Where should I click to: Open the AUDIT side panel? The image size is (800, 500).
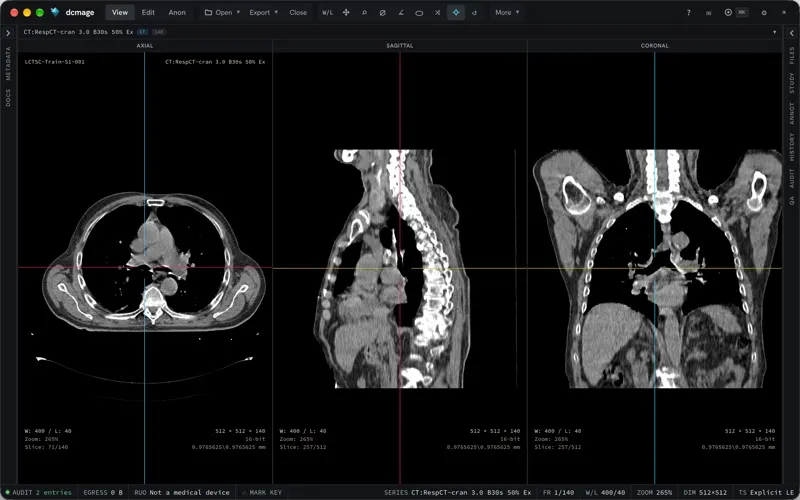pyautogui.click(x=791, y=178)
